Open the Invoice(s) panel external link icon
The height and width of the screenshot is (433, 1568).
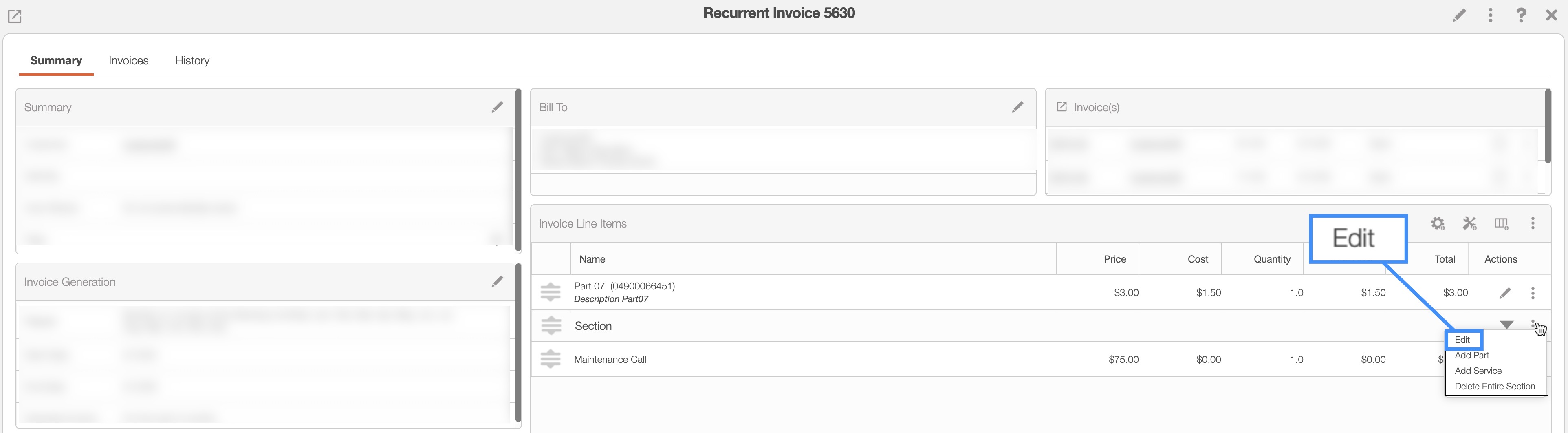[x=1061, y=107]
